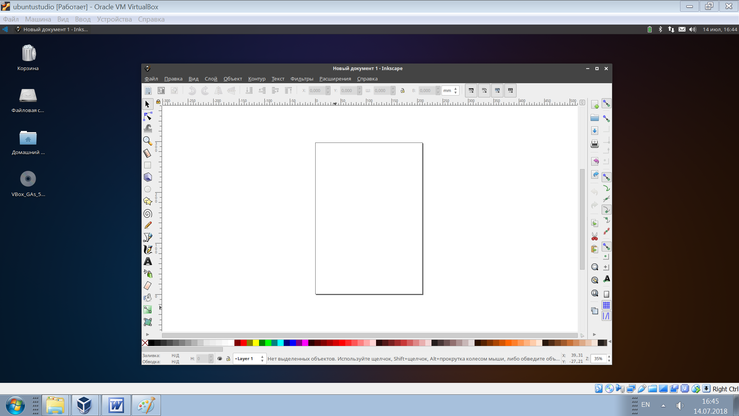Select the Ellipse tool

coord(148,189)
